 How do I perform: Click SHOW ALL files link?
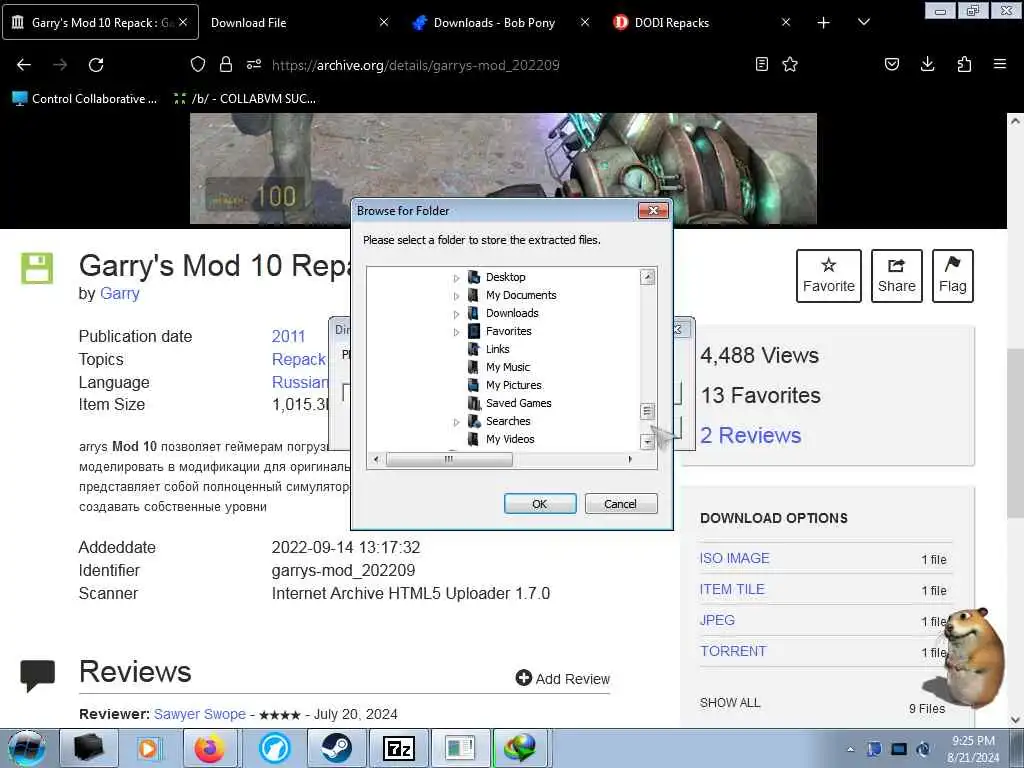729,703
